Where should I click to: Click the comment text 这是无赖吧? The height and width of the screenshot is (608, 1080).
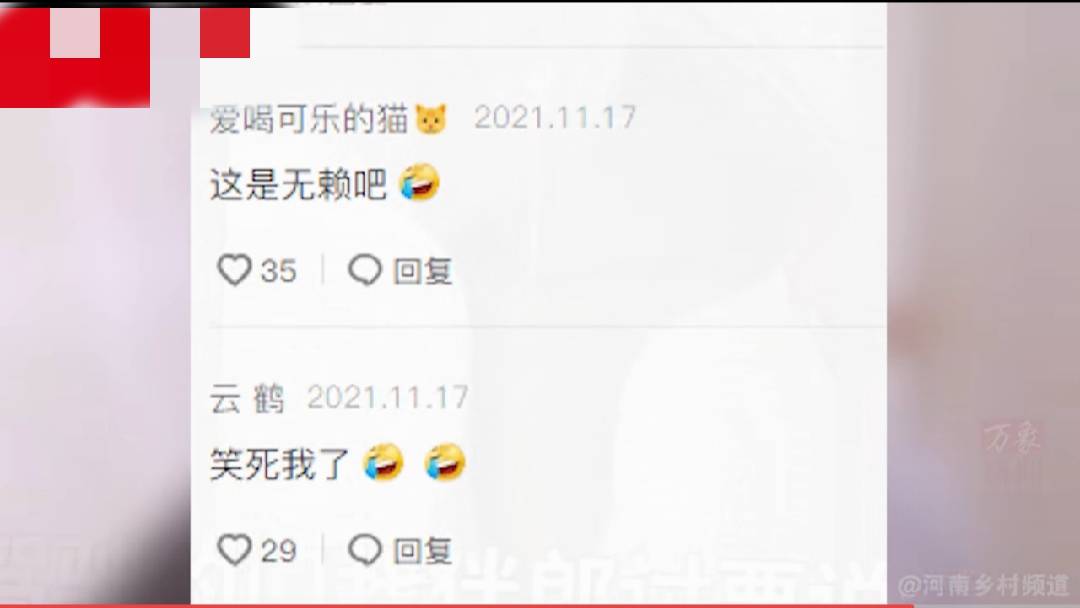[x=299, y=185]
